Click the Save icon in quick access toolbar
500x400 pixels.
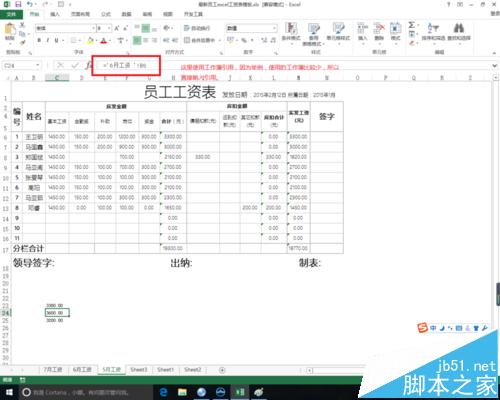(18, 4)
